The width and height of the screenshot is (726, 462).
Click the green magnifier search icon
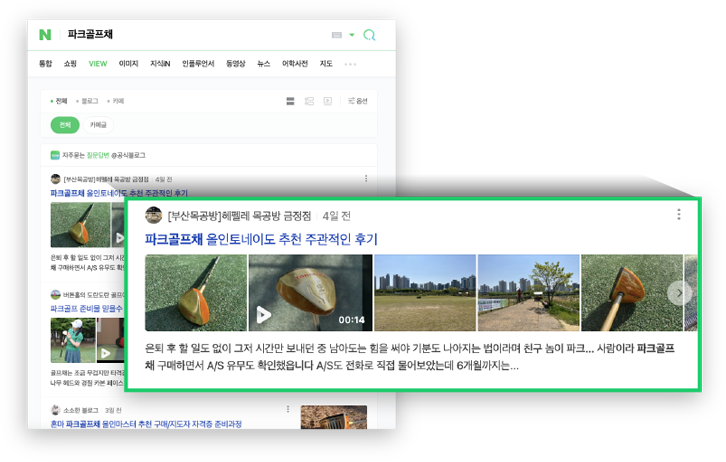tap(369, 35)
